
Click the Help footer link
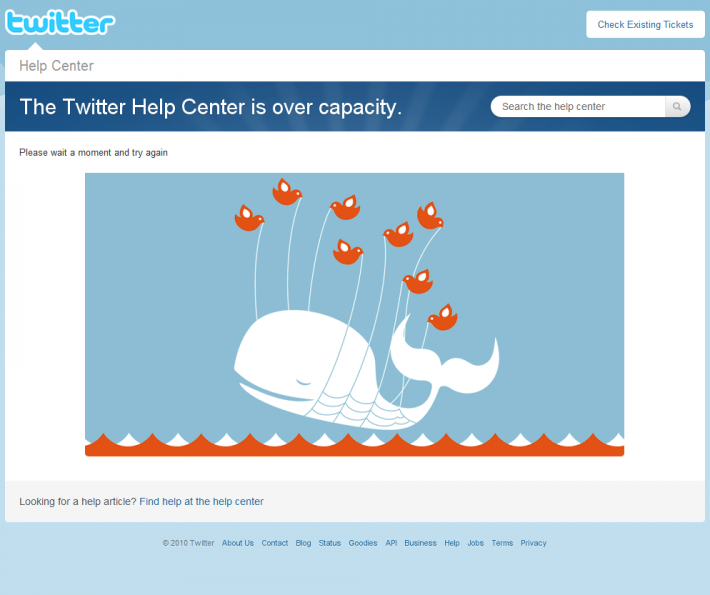[x=451, y=543]
